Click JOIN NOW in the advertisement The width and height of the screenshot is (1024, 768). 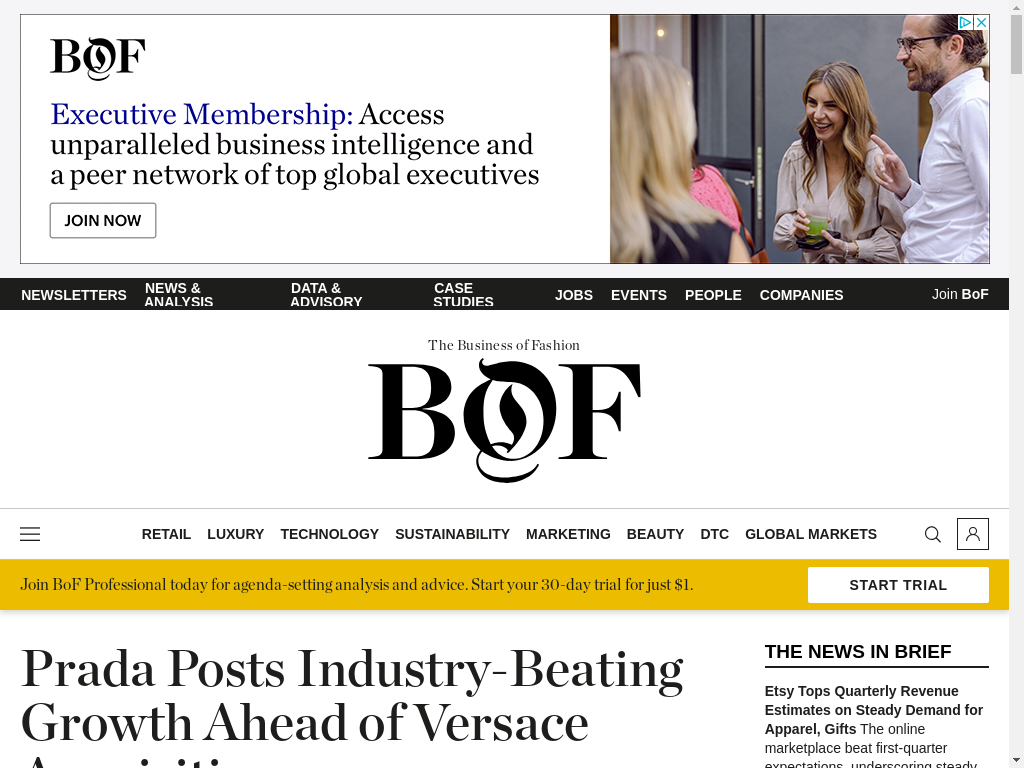(103, 221)
